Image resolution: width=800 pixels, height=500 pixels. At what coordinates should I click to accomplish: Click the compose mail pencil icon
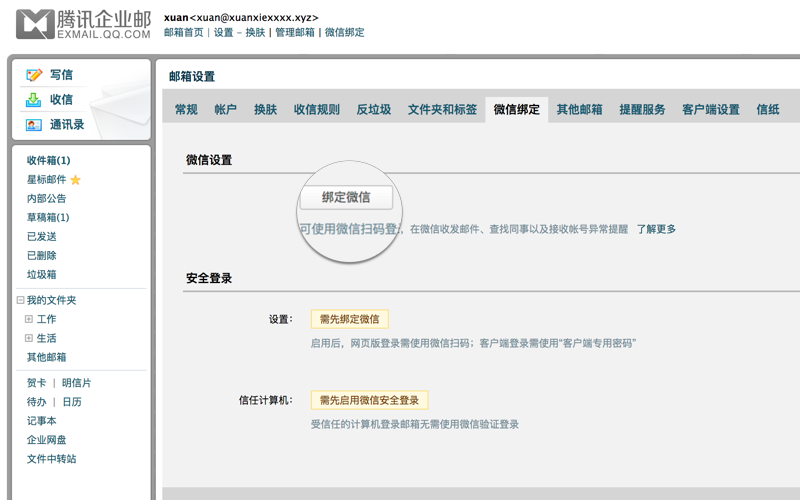coord(34,75)
